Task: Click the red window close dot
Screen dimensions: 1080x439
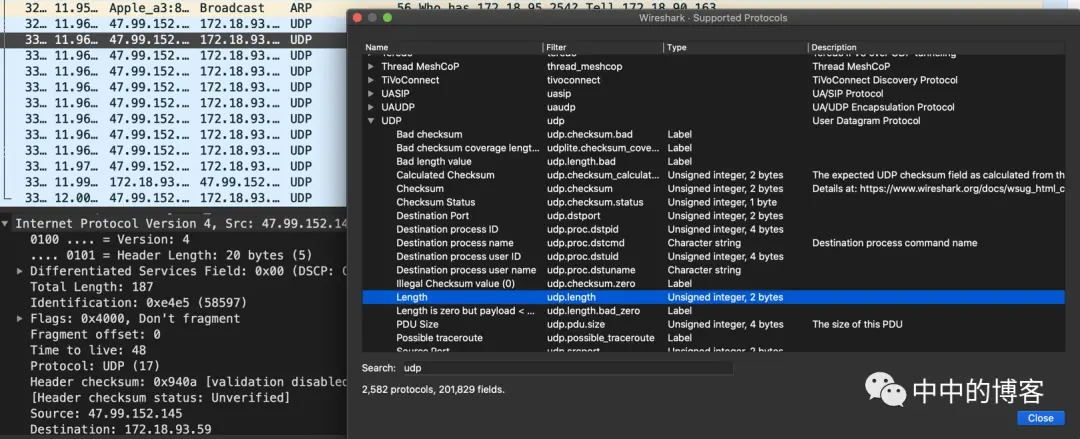Action: [x=358, y=17]
